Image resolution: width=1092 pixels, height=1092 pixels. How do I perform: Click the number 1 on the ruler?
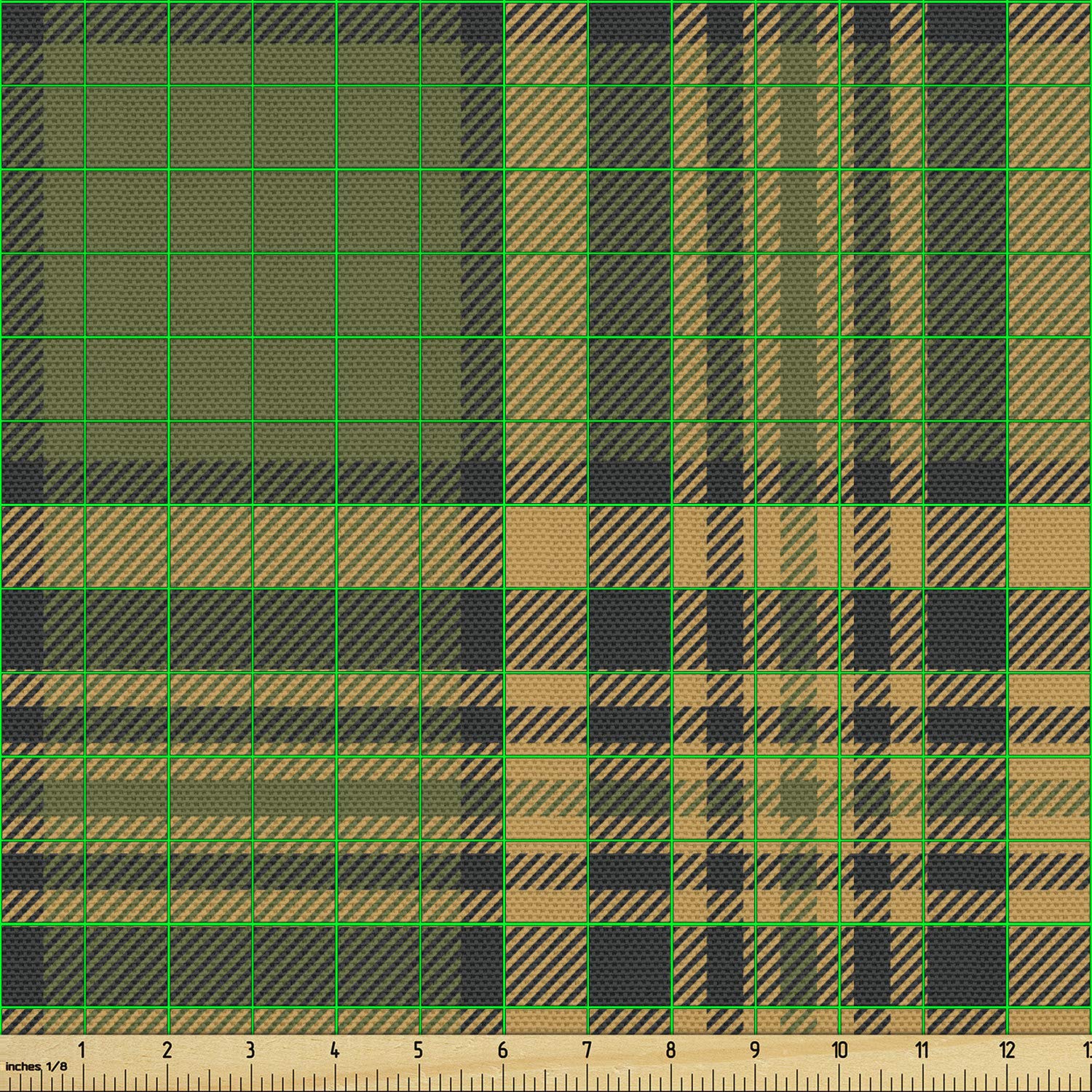tap(82, 1051)
